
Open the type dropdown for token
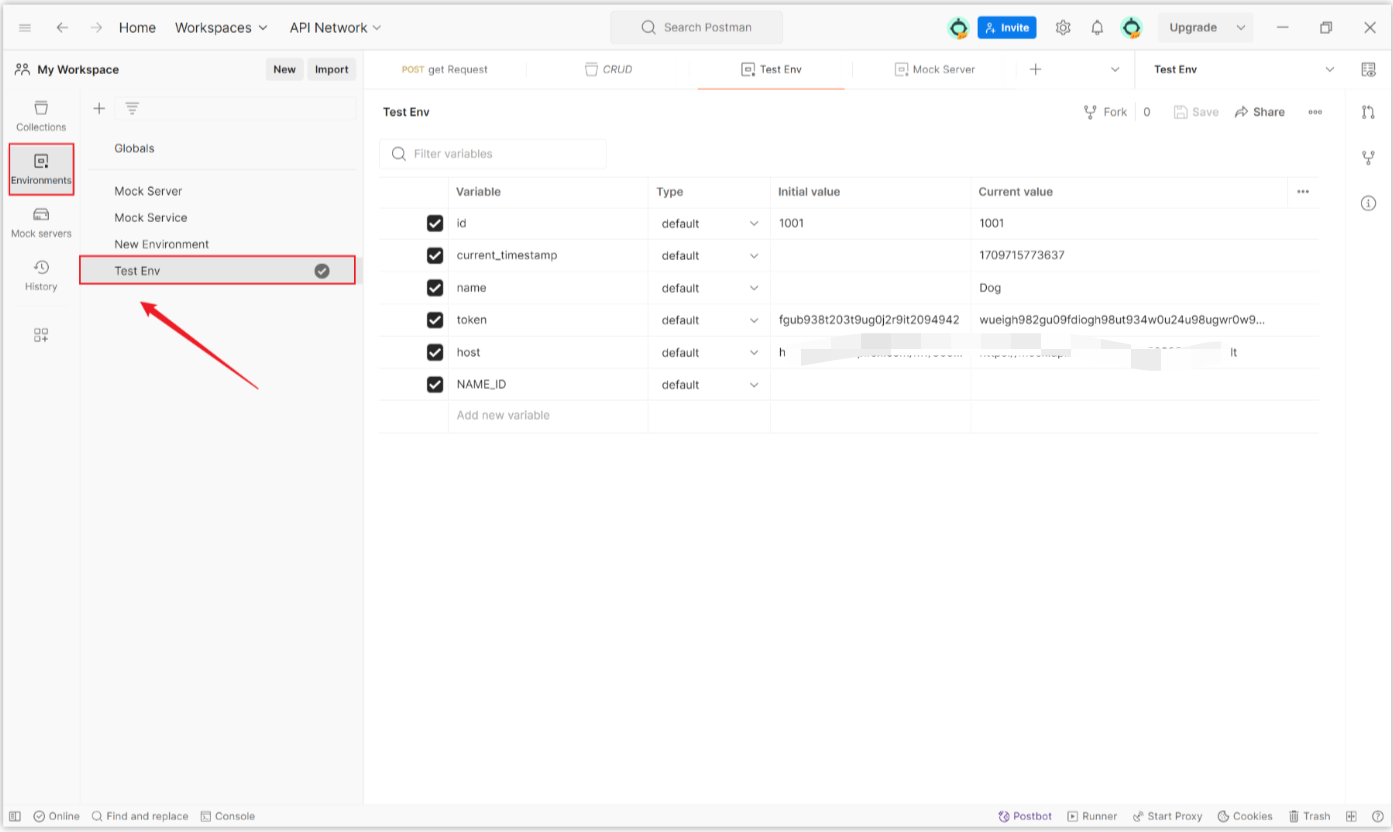point(709,320)
